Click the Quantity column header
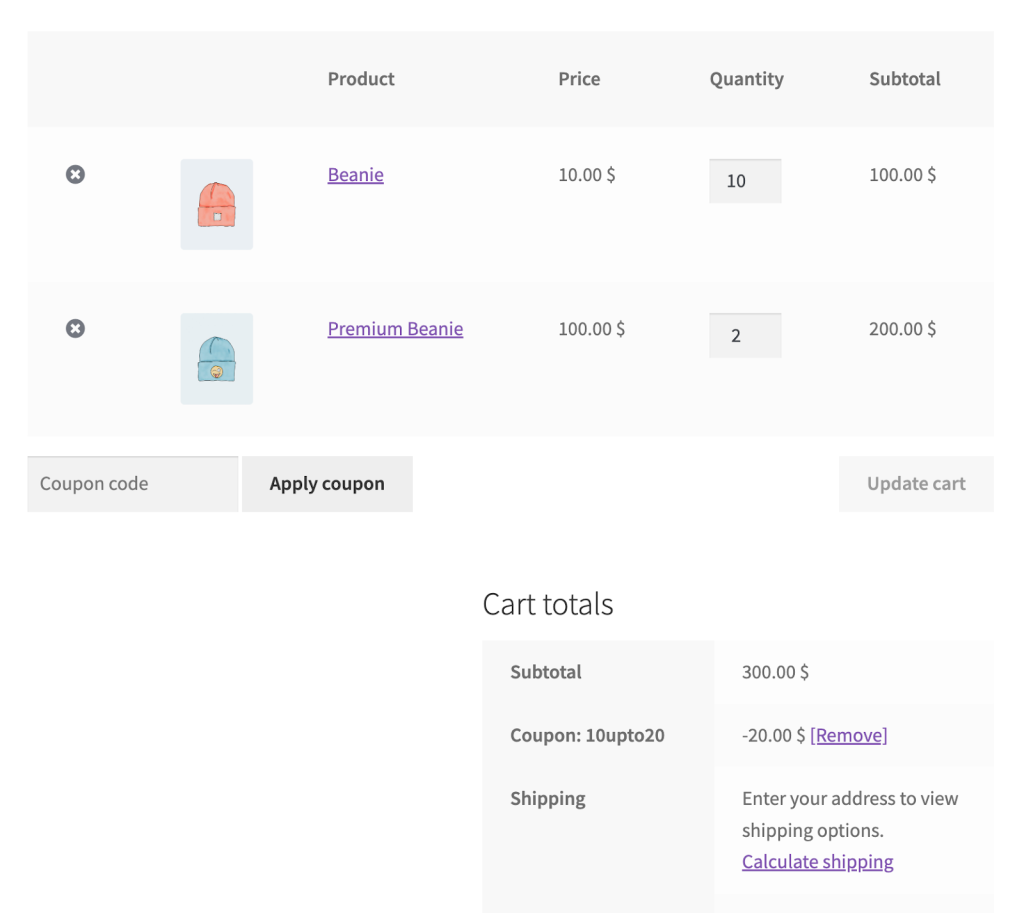This screenshot has width=1024, height=913. (746, 79)
